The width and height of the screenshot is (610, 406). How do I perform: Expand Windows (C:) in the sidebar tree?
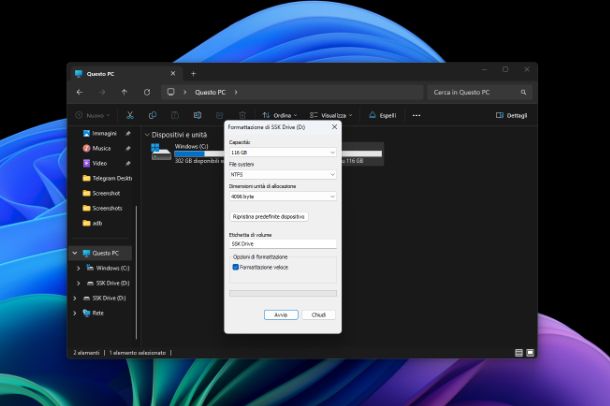(x=79, y=268)
